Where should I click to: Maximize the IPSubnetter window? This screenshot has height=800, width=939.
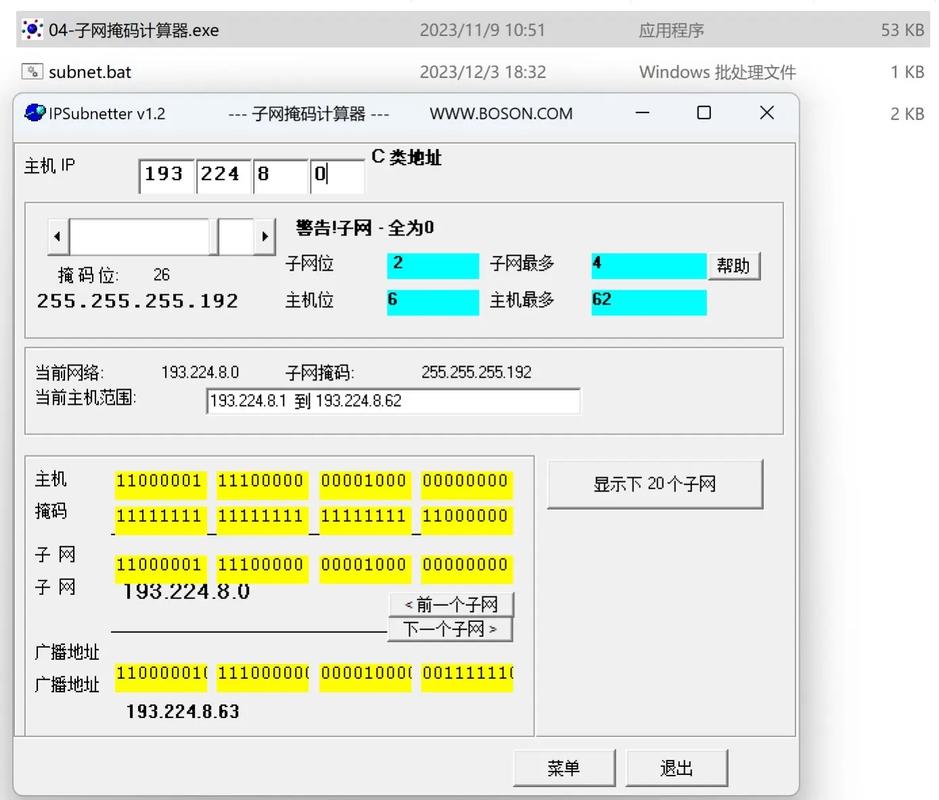pos(704,113)
